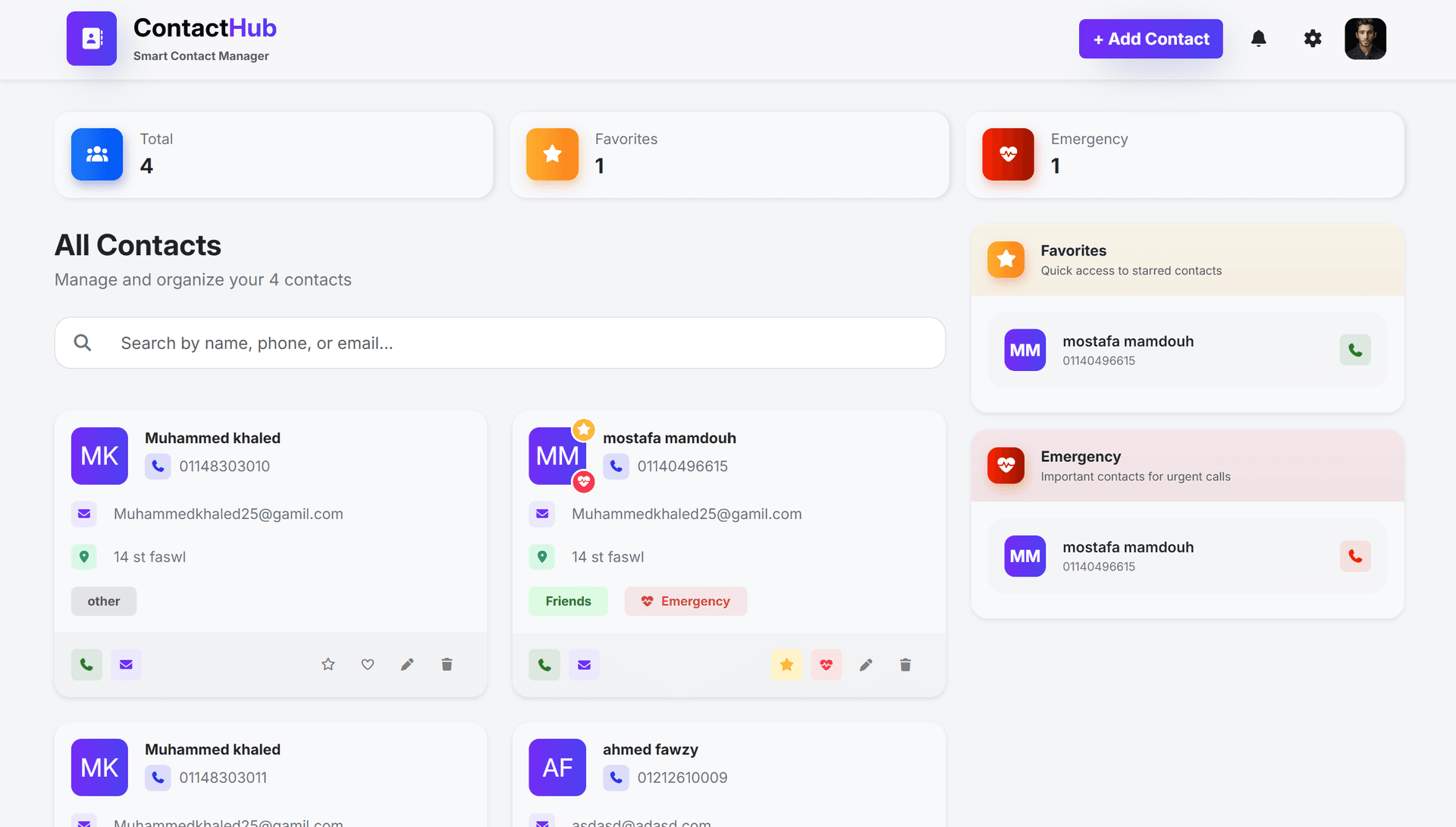Viewport: 1456px width, 827px height.
Task: Call mostafa mamdouh from Emergency panel
Action: [x=1355, y=556]
